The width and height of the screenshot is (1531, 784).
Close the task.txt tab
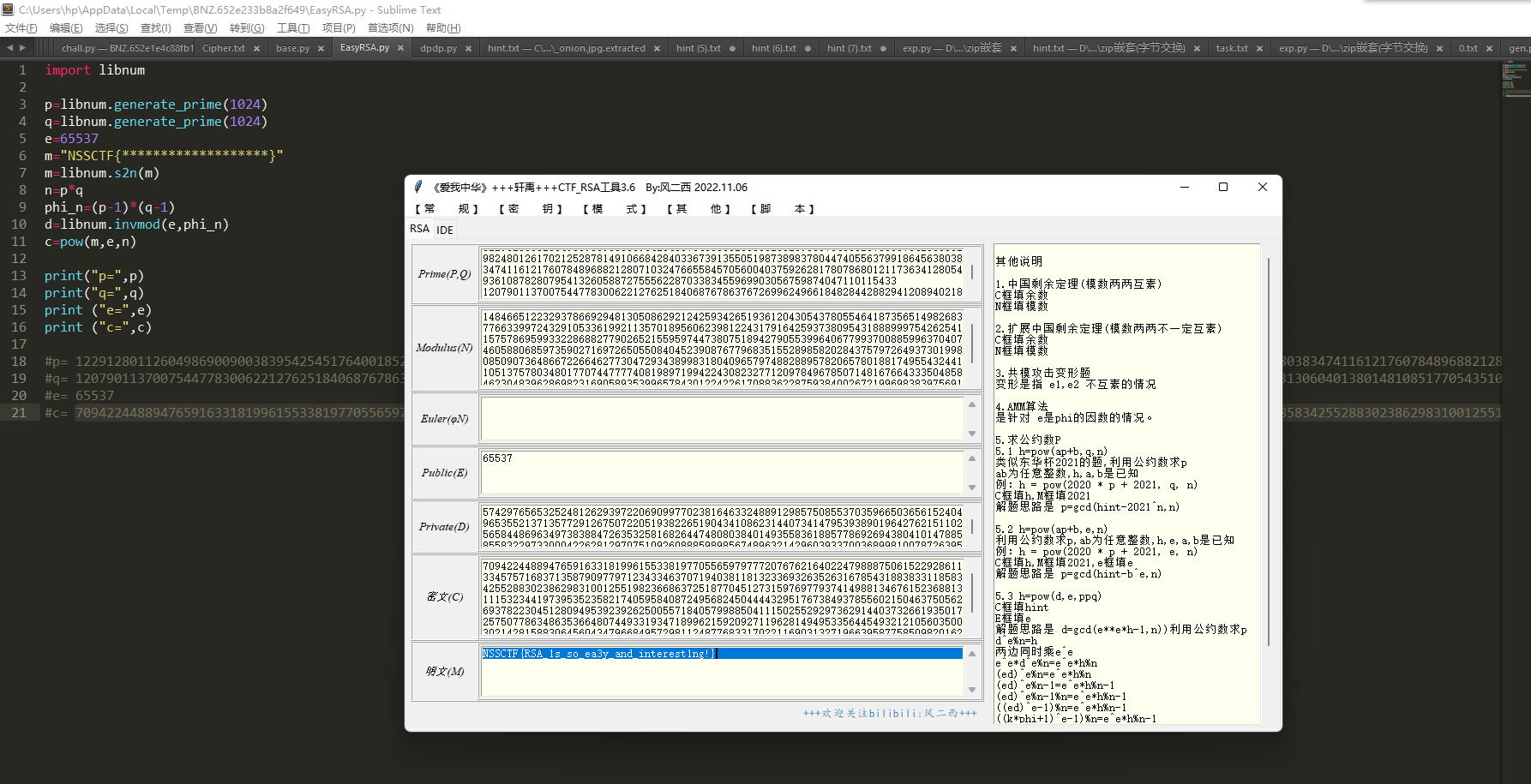click(1259, 49)
